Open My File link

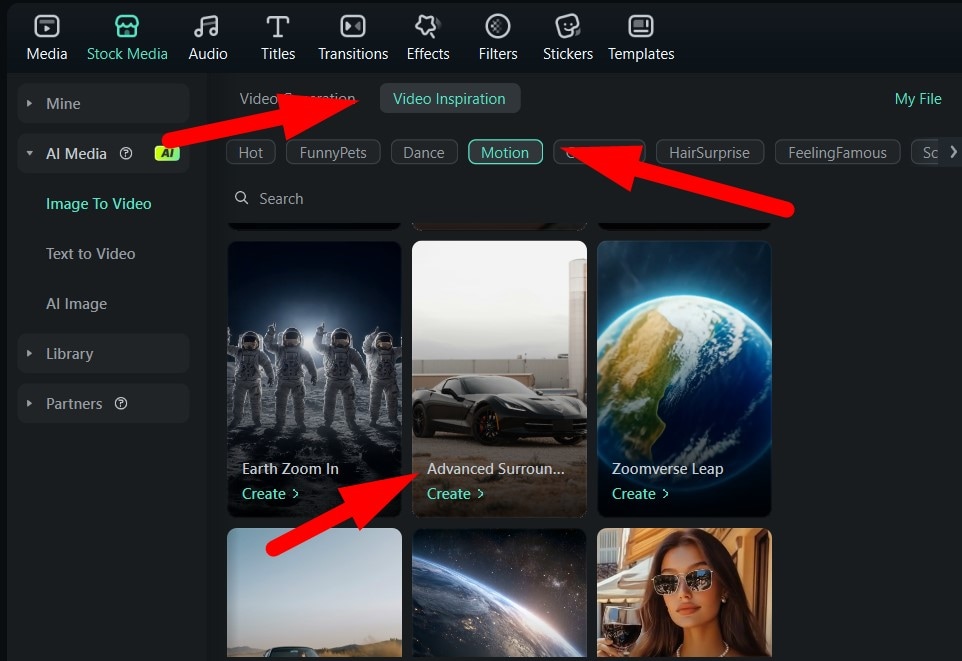[918, 99]
